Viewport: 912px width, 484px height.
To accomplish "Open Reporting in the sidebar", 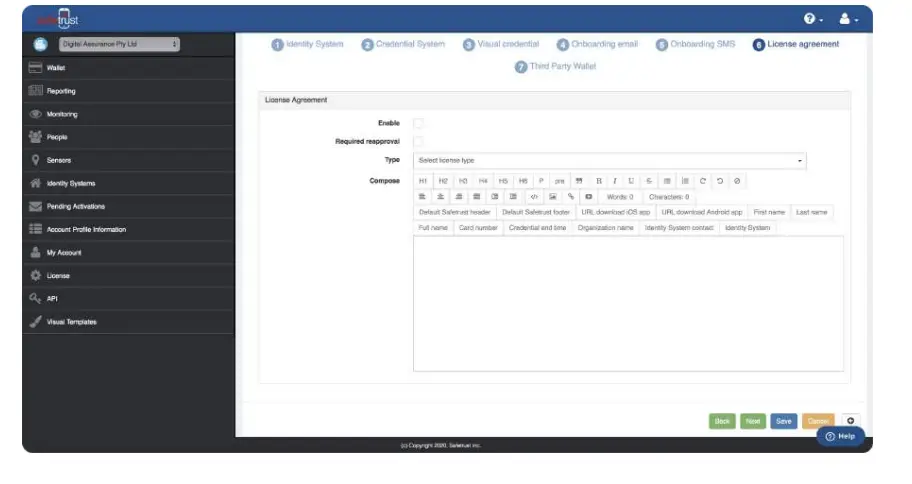I will pos(128,91).
